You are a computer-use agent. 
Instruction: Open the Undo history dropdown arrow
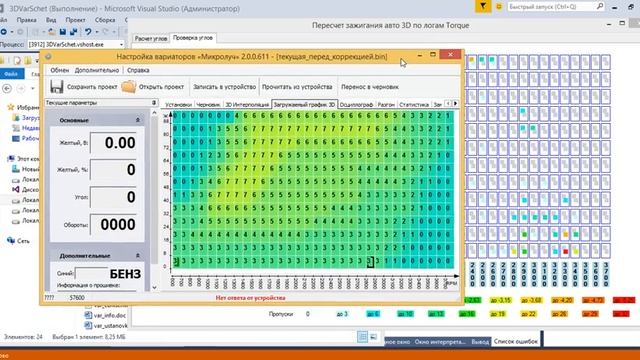(x=96, y=31)
